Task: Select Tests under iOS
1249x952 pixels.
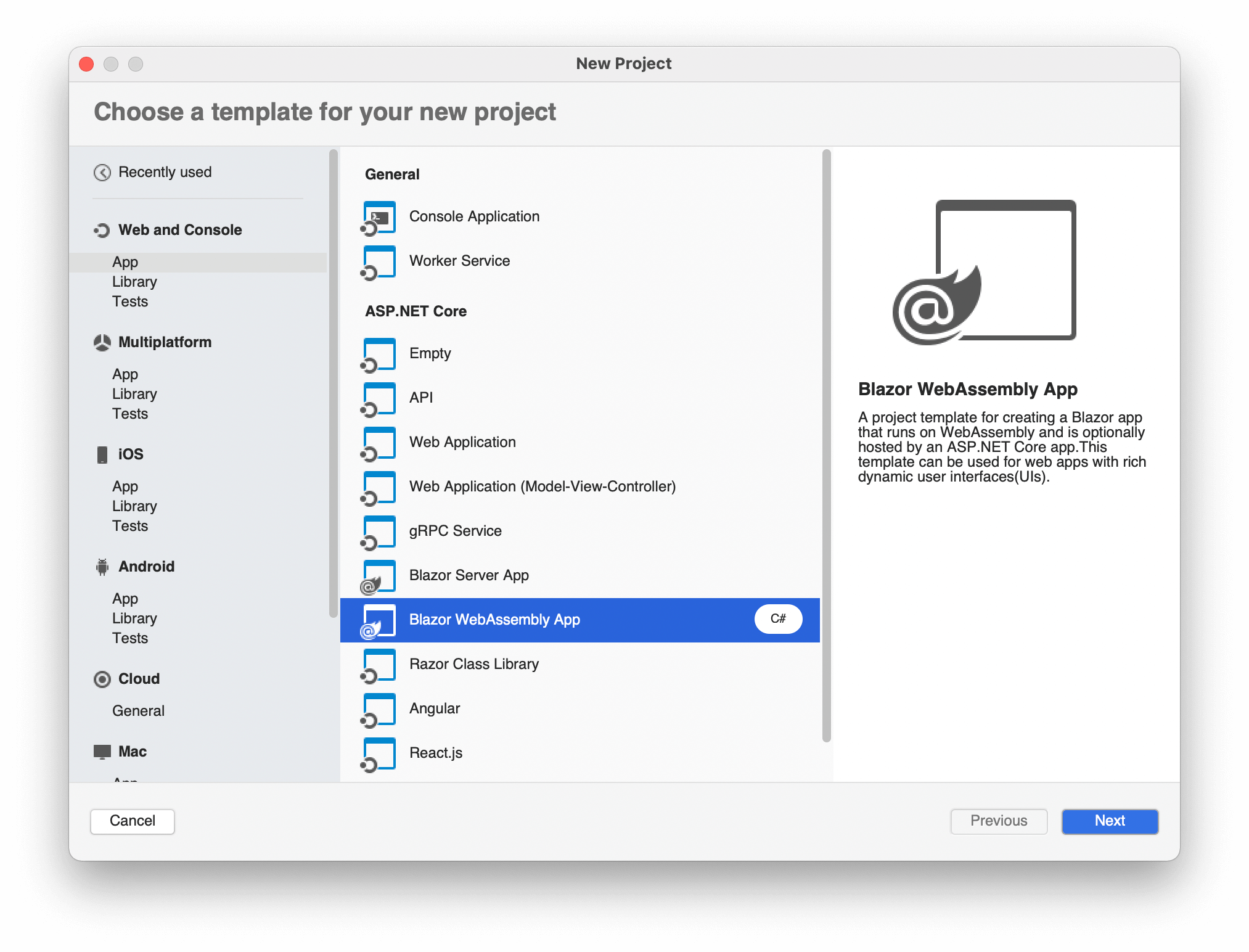Action: [130, 526]
